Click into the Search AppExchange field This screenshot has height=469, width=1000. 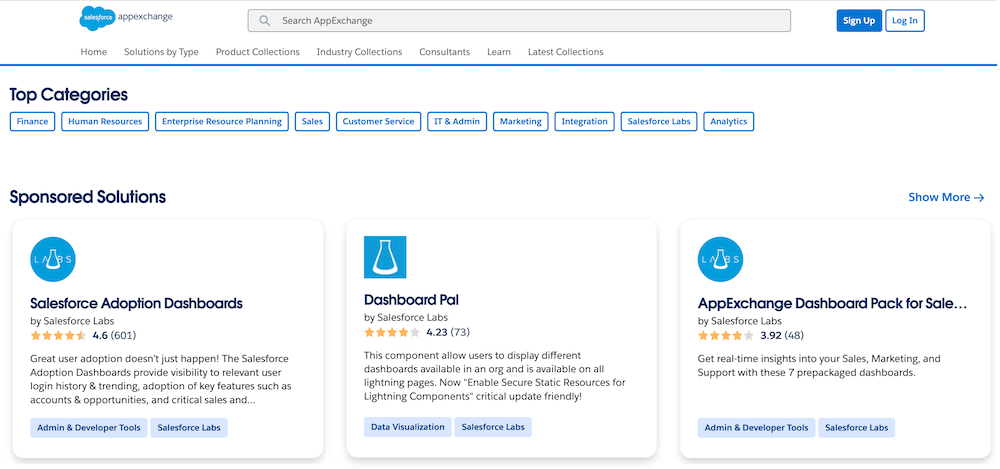pyautogui.click(x=519, y=20)
